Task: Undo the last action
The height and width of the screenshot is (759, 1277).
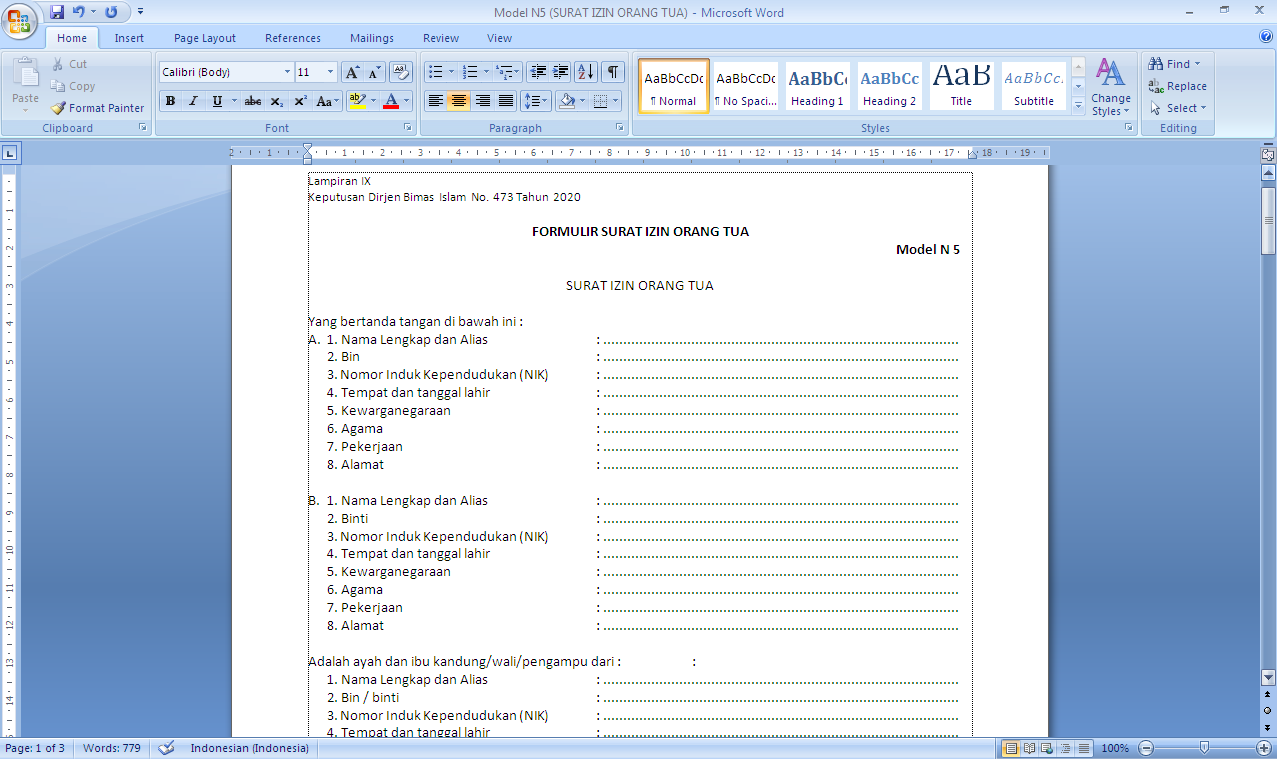Action: point(80,12)
